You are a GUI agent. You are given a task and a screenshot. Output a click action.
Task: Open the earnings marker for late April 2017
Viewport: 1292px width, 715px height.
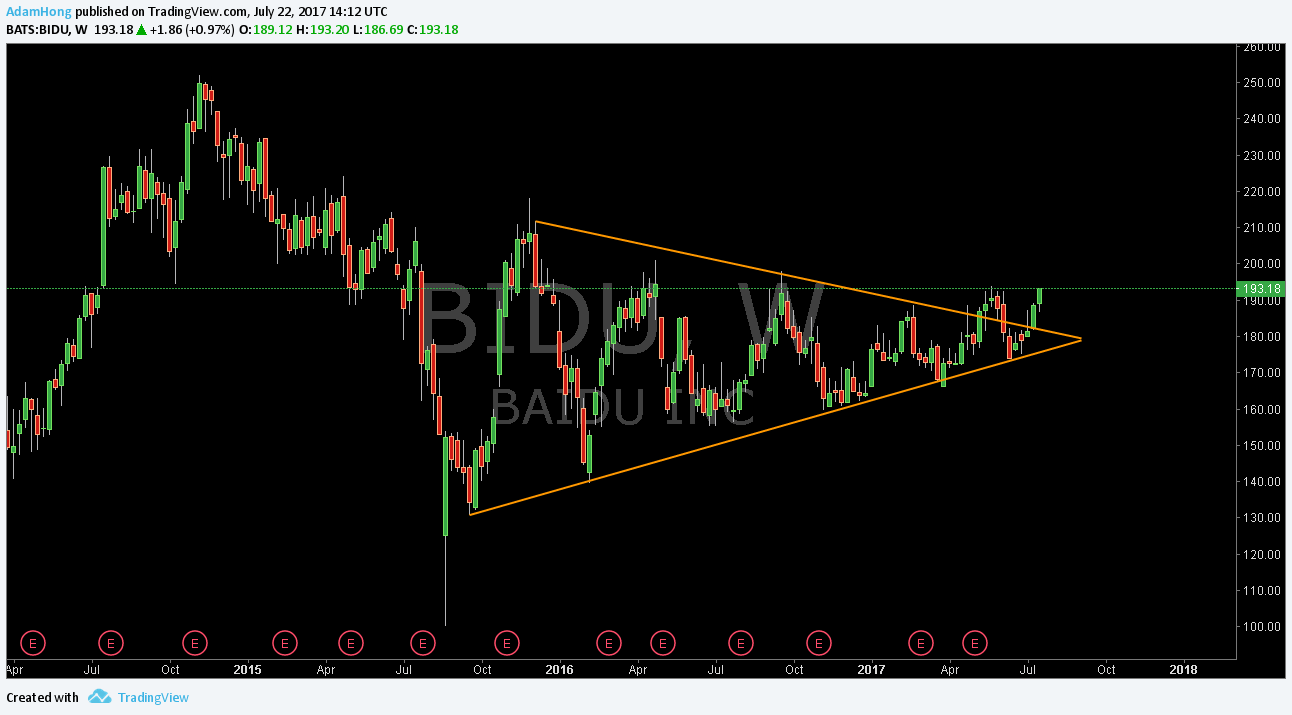[x=975, y=641]
